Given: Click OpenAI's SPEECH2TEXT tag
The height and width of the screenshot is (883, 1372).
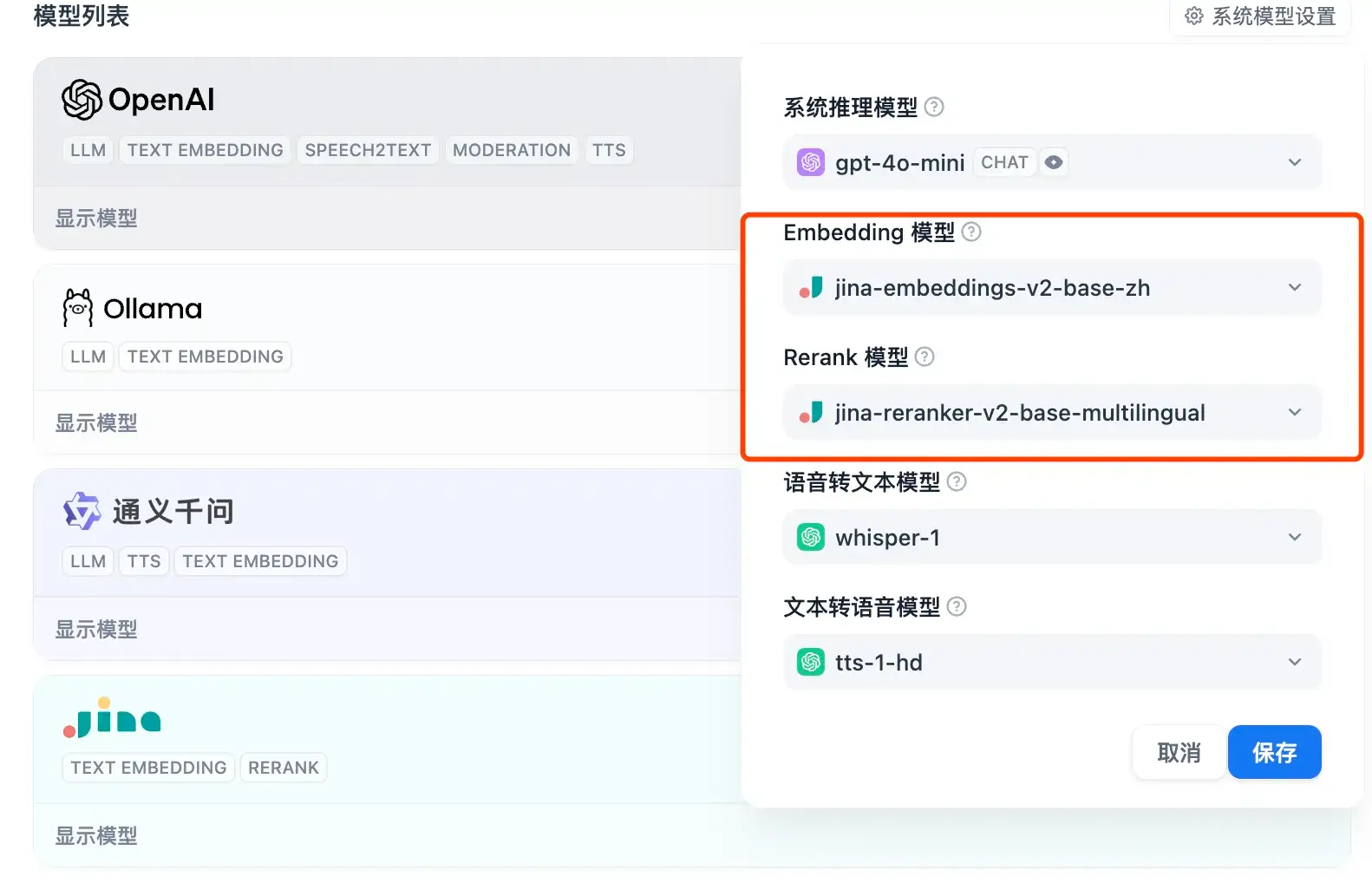Looking at the screenshot, I should pos(368,150).
